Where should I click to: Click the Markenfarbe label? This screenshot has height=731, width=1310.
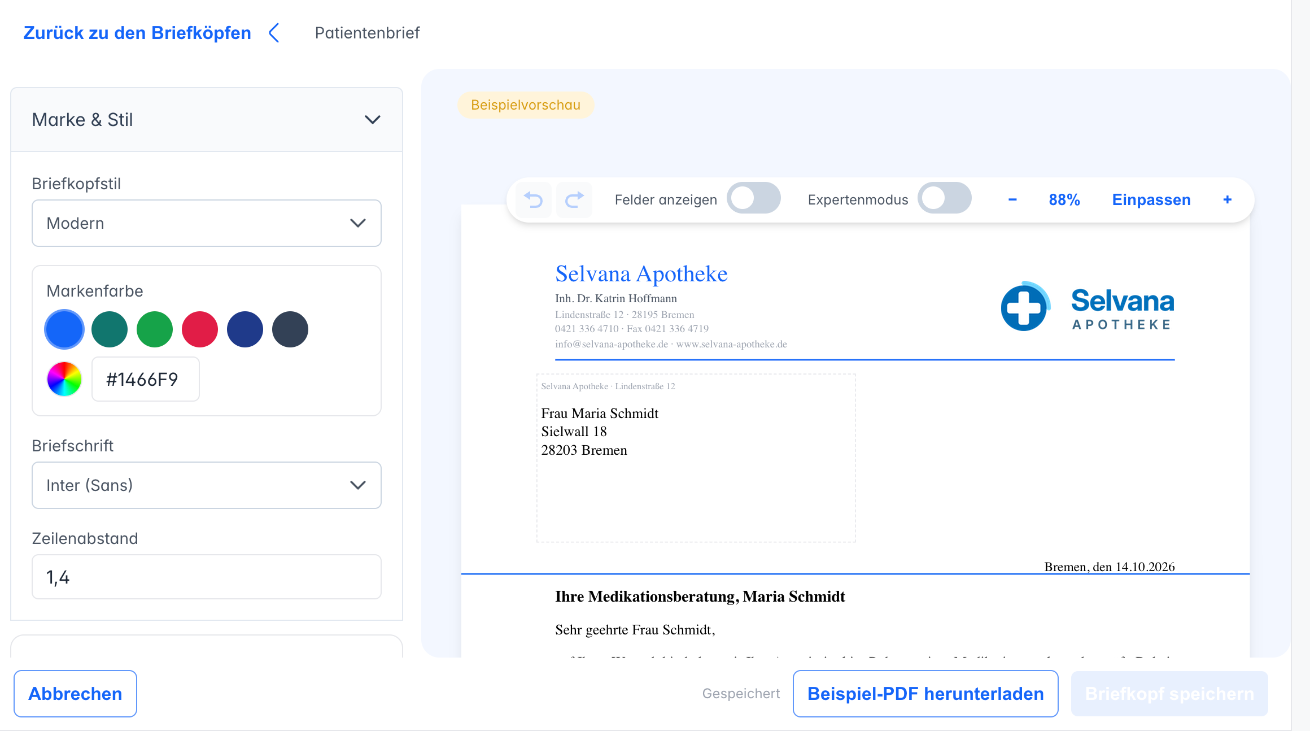click(95, 291)
